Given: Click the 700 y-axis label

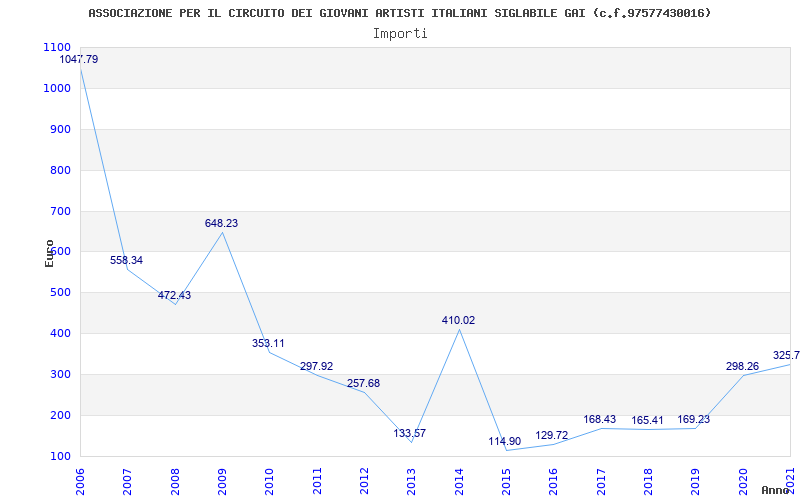Looking at the screenshot, I should 60,211.
